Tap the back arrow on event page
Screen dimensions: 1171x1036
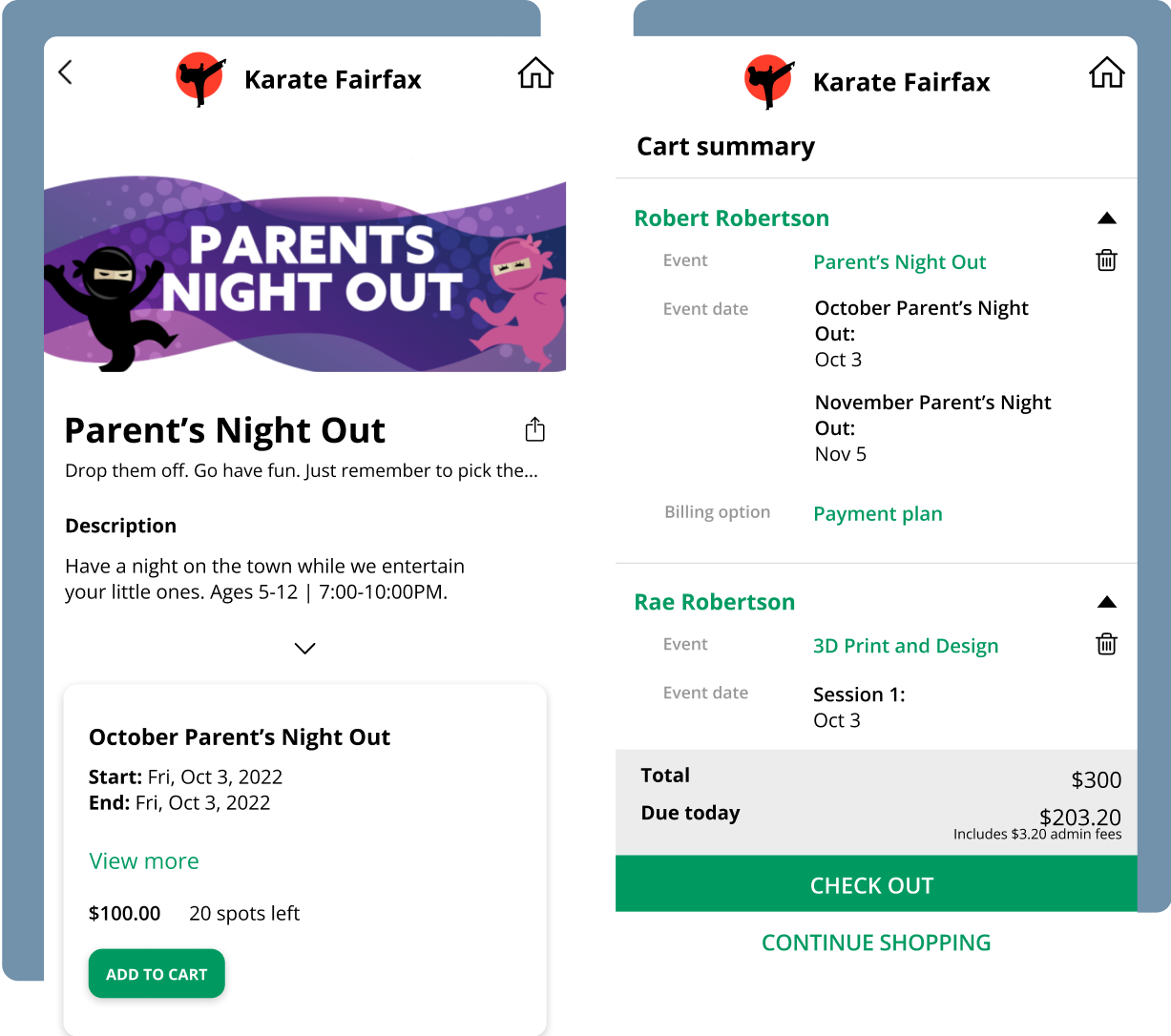coord(65,73)
